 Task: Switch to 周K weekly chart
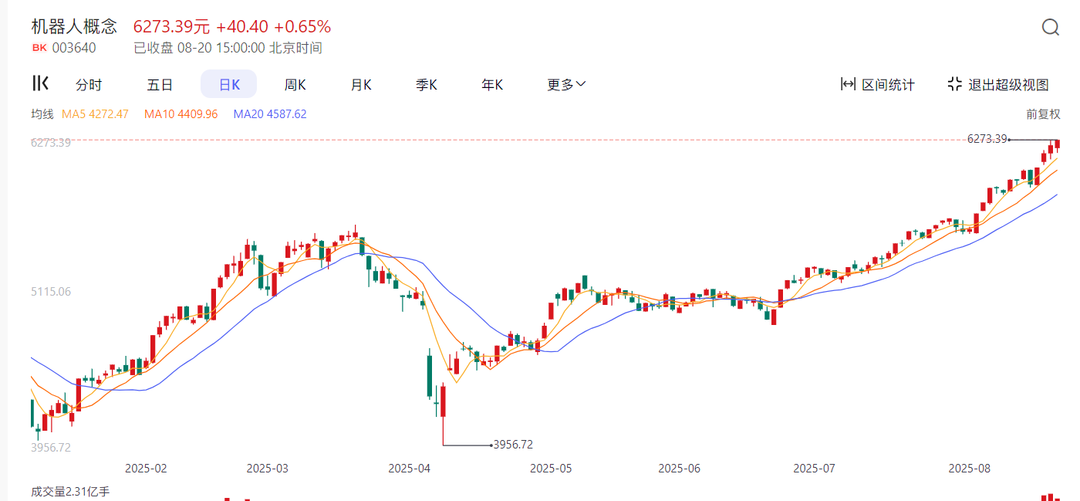click(295, 85)
